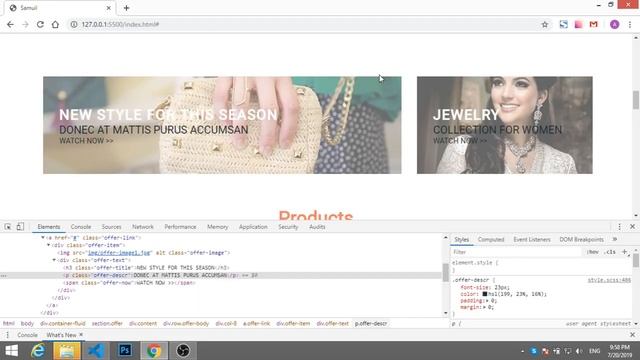Expand the margin shorthand property
Screen dimensions: 640x360
484,307
